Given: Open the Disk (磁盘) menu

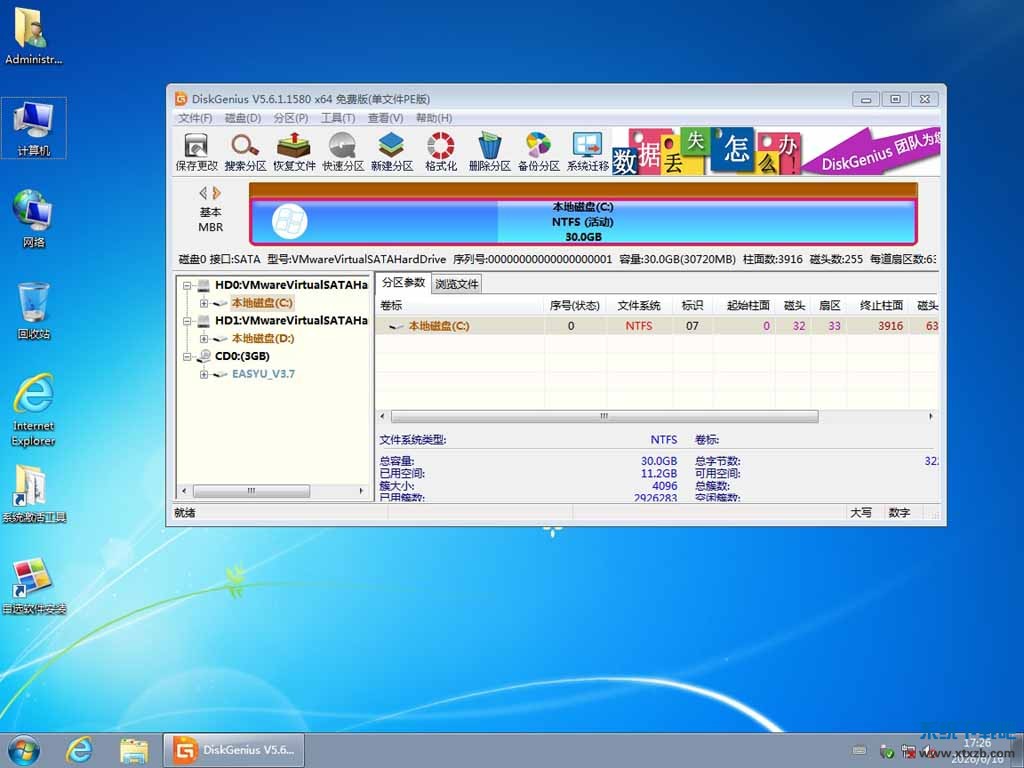Looking at the screenshot, I should click(243, 118).
